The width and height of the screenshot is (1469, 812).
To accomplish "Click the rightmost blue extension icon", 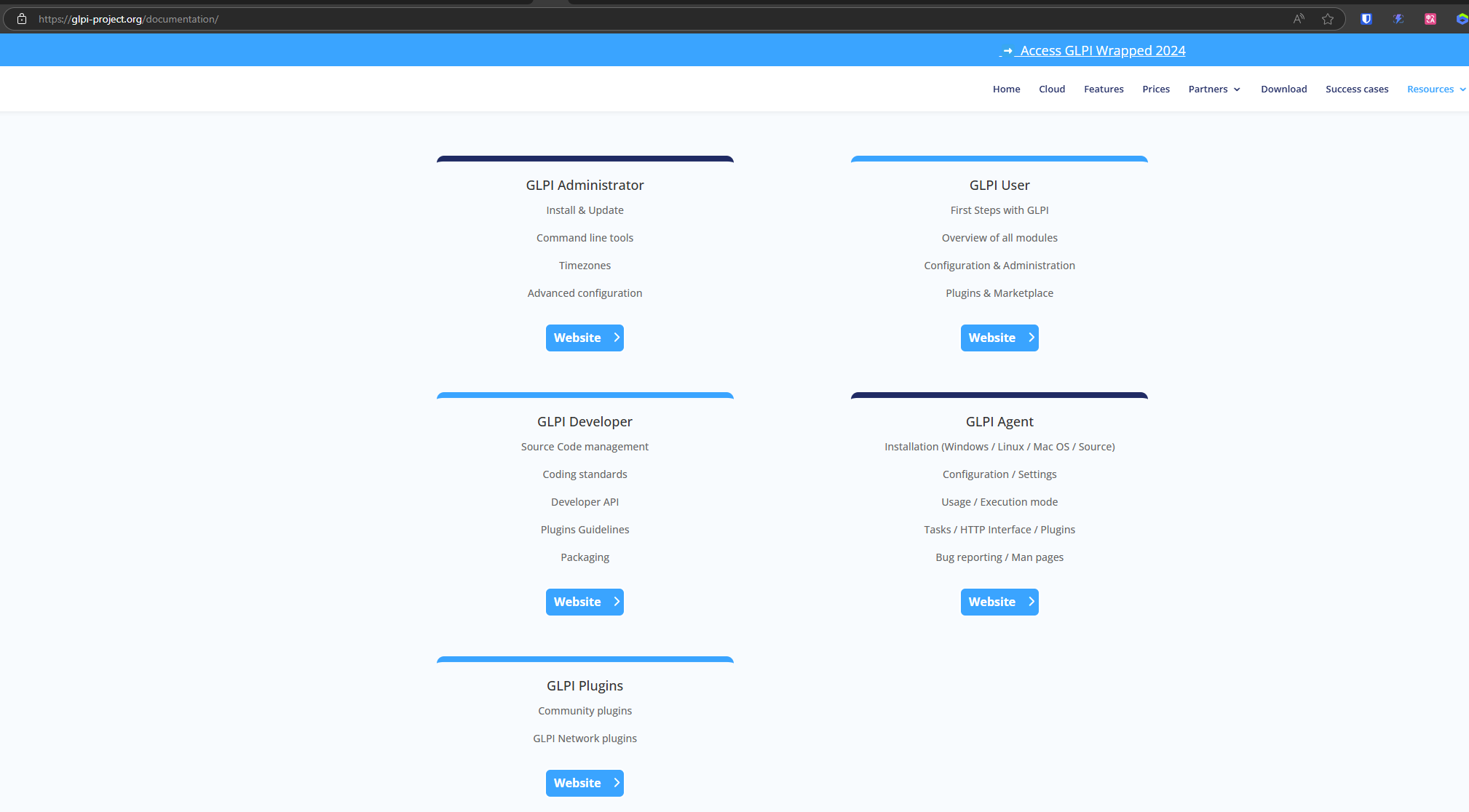I will point(1462,19).
